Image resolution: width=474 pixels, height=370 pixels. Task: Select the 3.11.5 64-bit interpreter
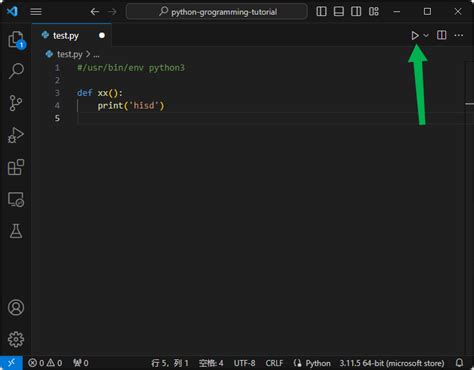click(x=392, y=363)
